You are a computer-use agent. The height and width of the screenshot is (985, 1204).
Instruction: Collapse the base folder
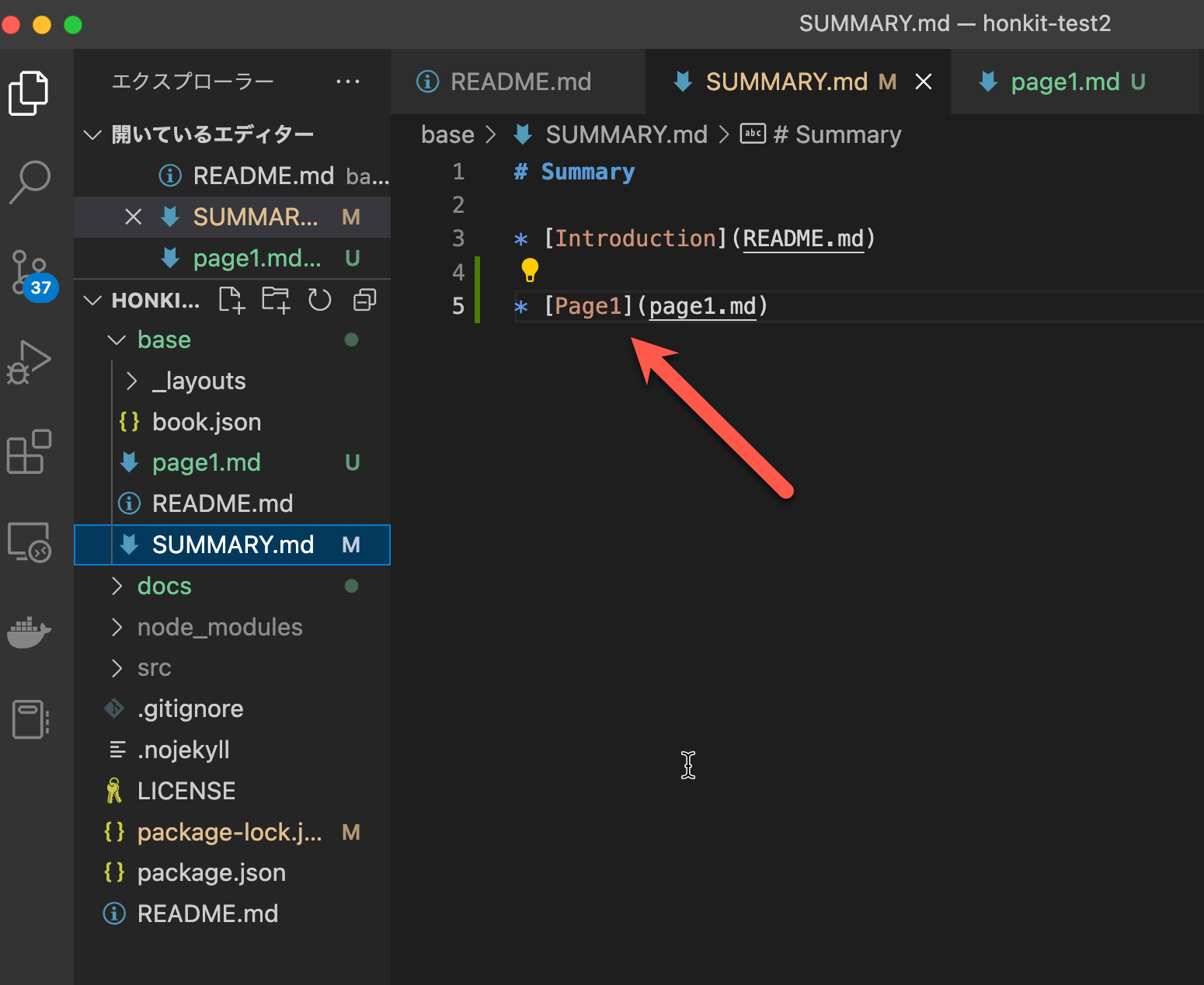point(117,339)
